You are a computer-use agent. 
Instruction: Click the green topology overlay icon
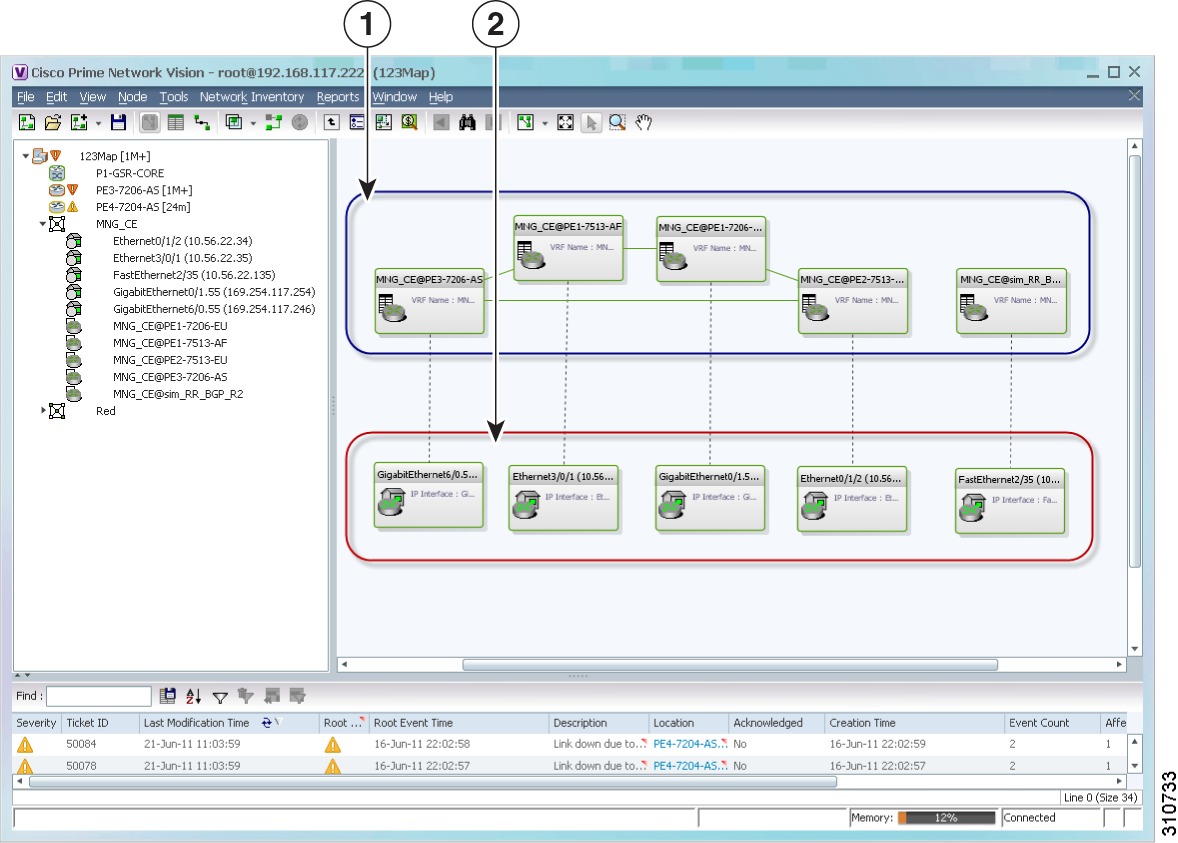pos(273,122)
